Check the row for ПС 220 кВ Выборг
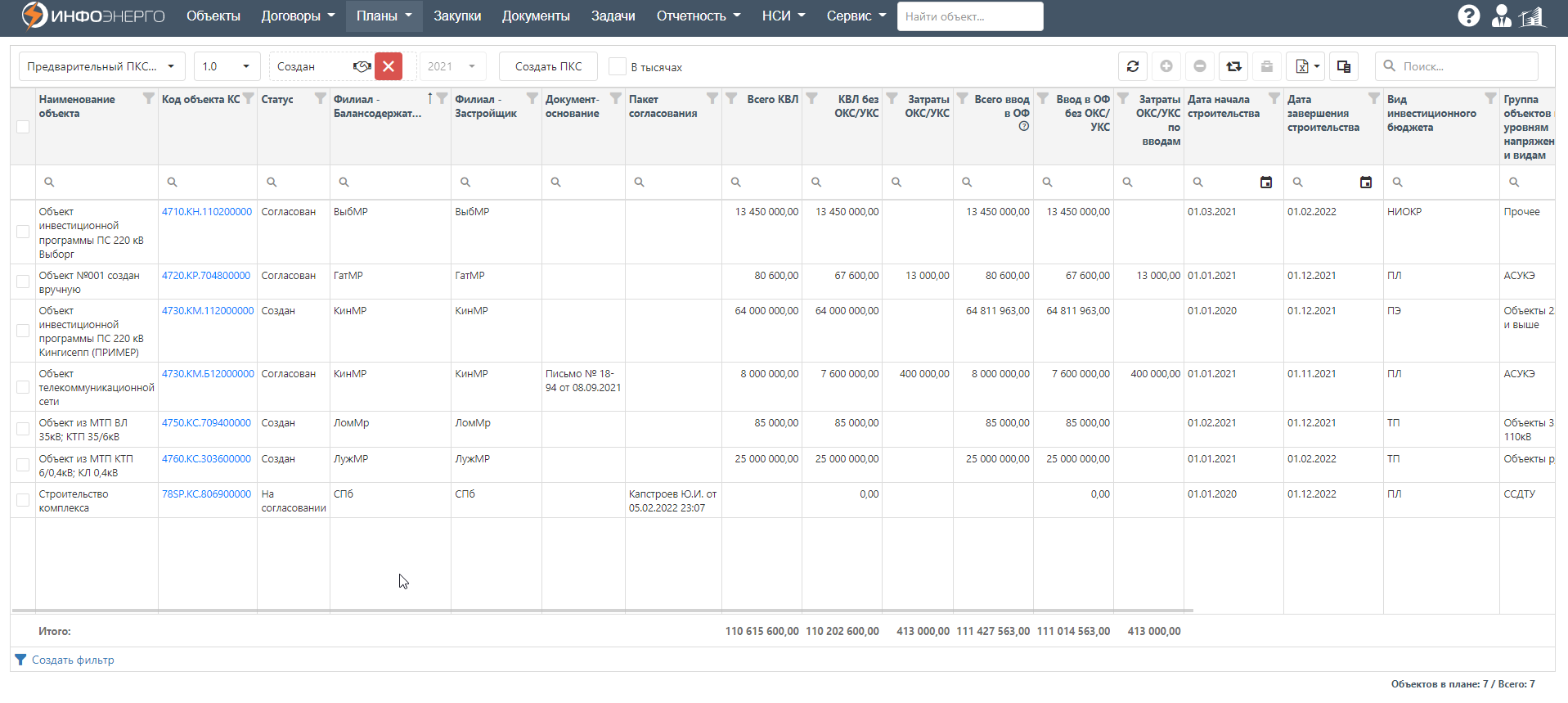 [23, 232]
